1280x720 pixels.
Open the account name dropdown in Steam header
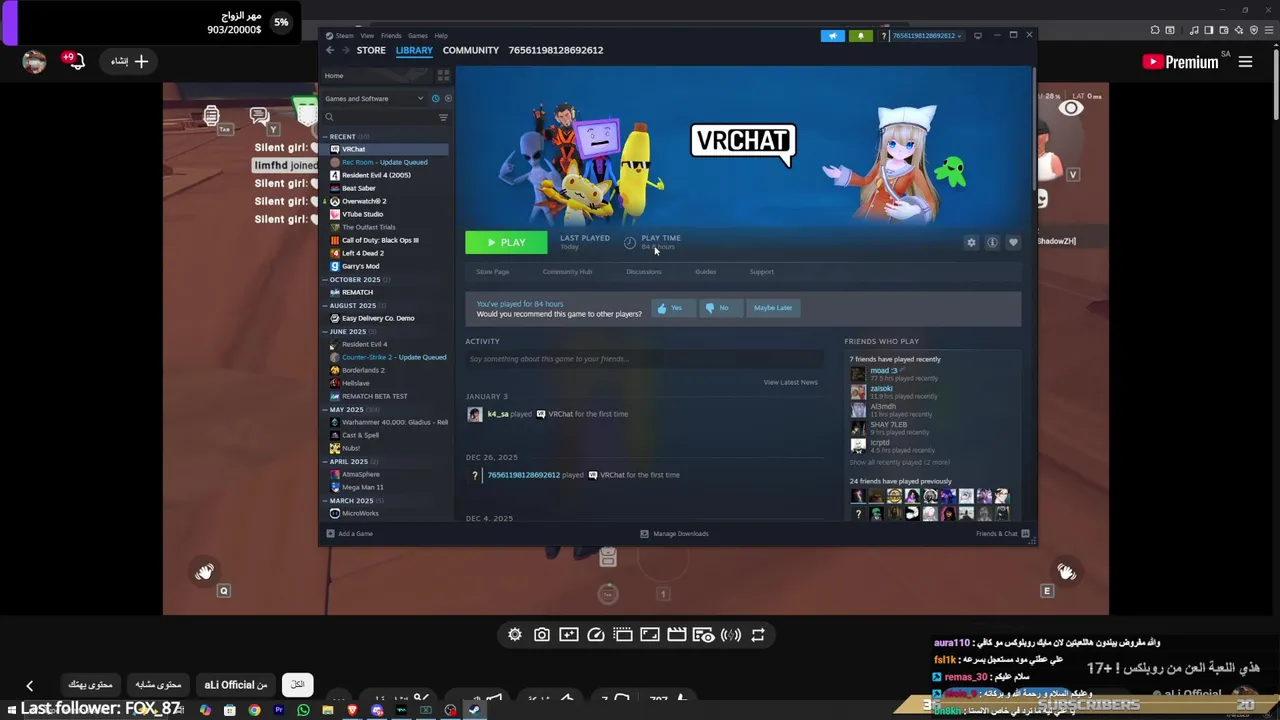pos(927,36)
